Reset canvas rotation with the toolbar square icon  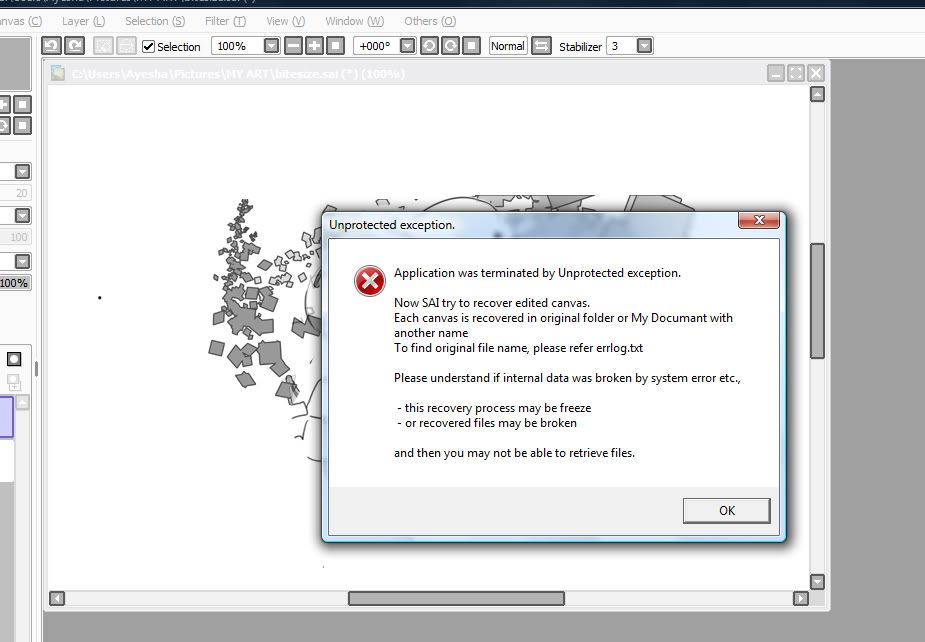[x=471, y=46]
